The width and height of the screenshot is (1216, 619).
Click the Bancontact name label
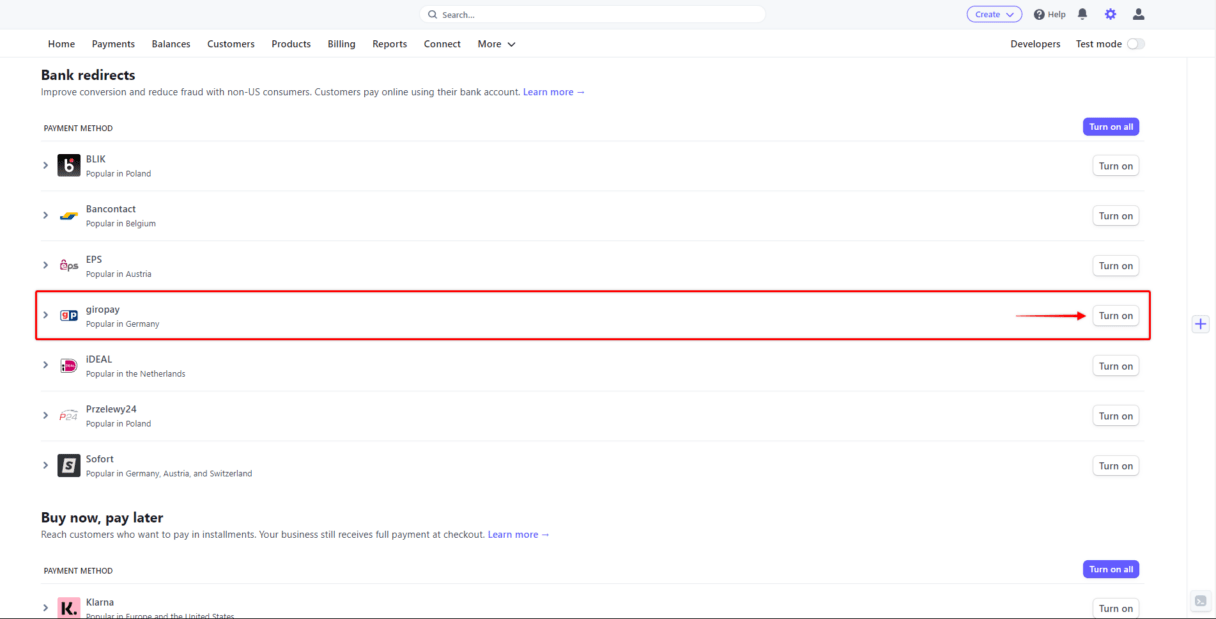pyautogui.click(x=111, y=209)
